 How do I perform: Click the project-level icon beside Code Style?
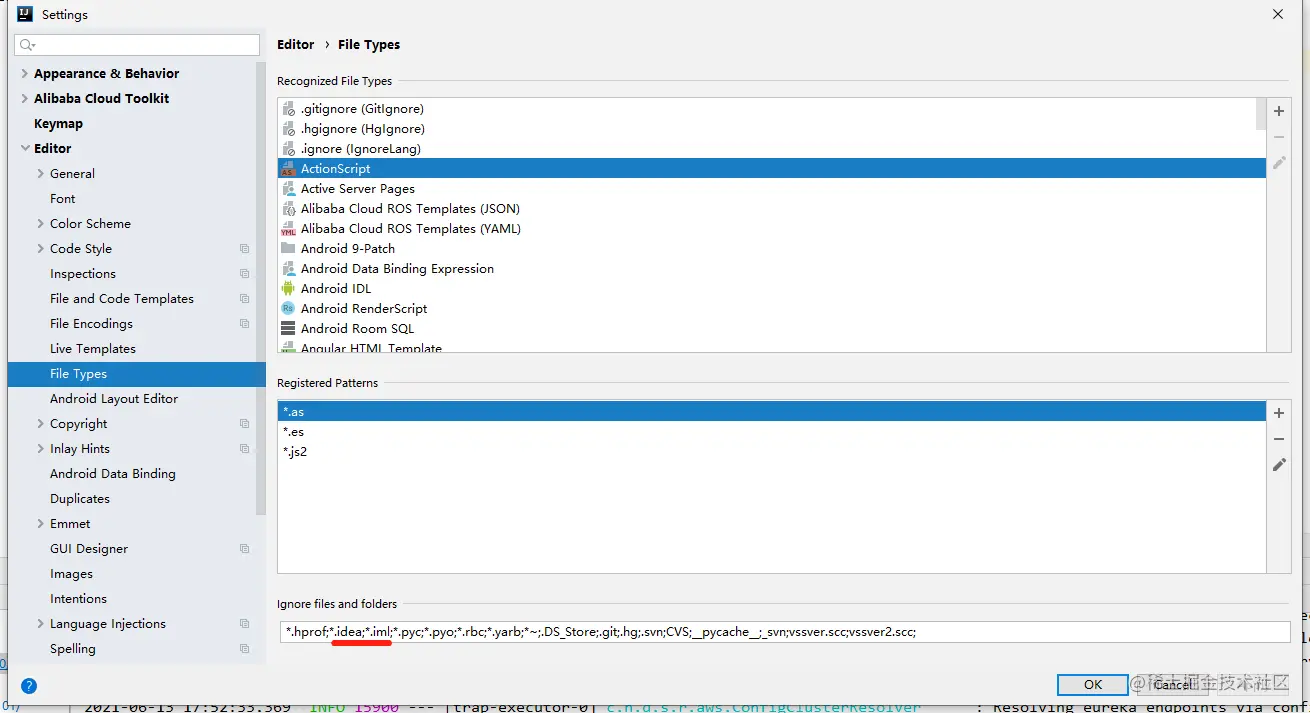[244, 249]
